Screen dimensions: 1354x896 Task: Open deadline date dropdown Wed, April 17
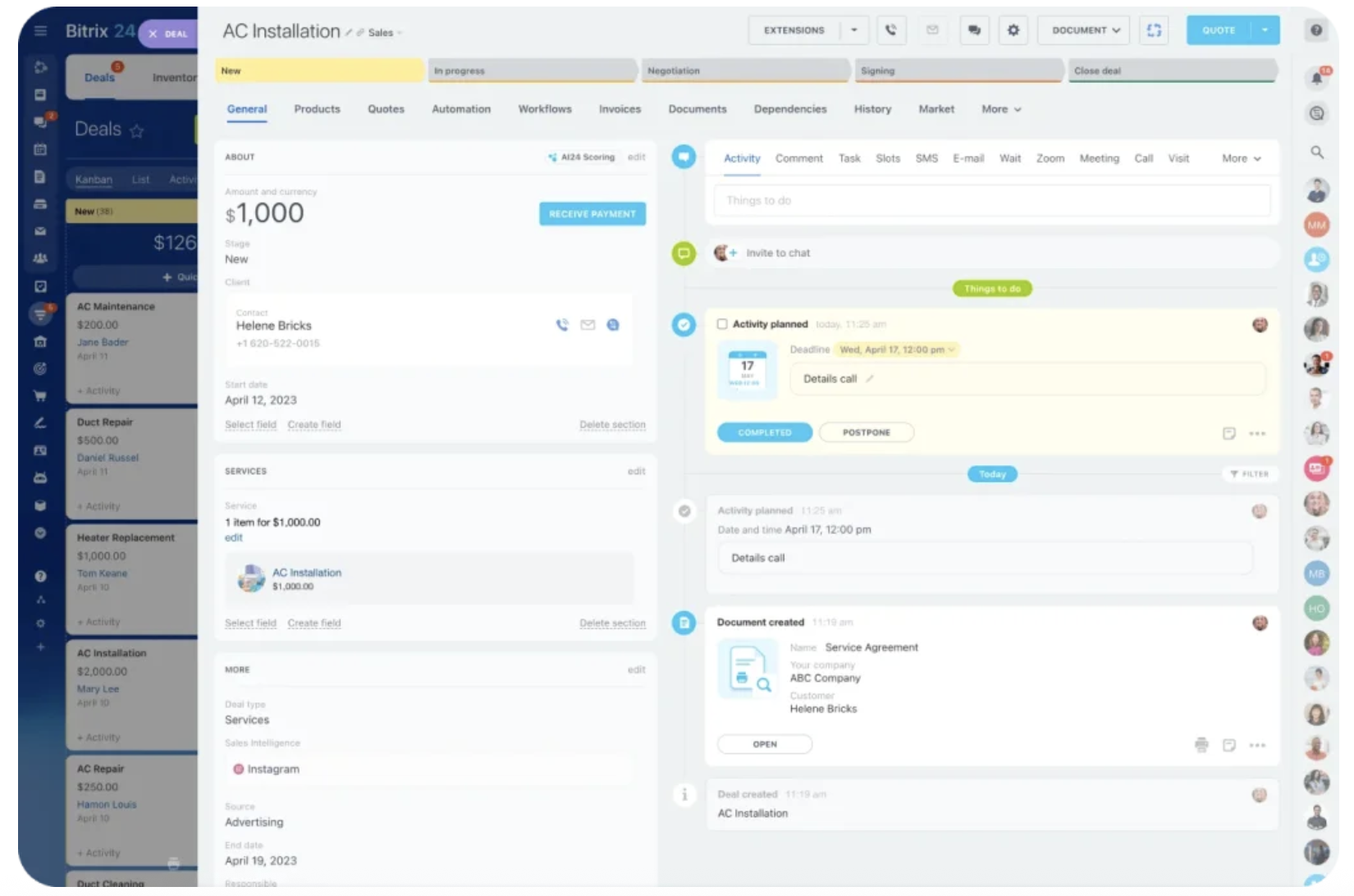point(897,350)
